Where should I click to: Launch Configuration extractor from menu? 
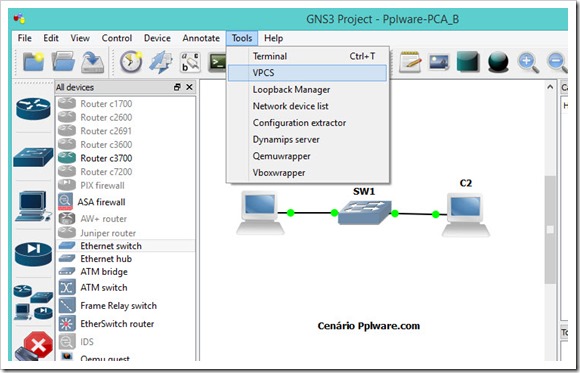click(x=308, y=123)
